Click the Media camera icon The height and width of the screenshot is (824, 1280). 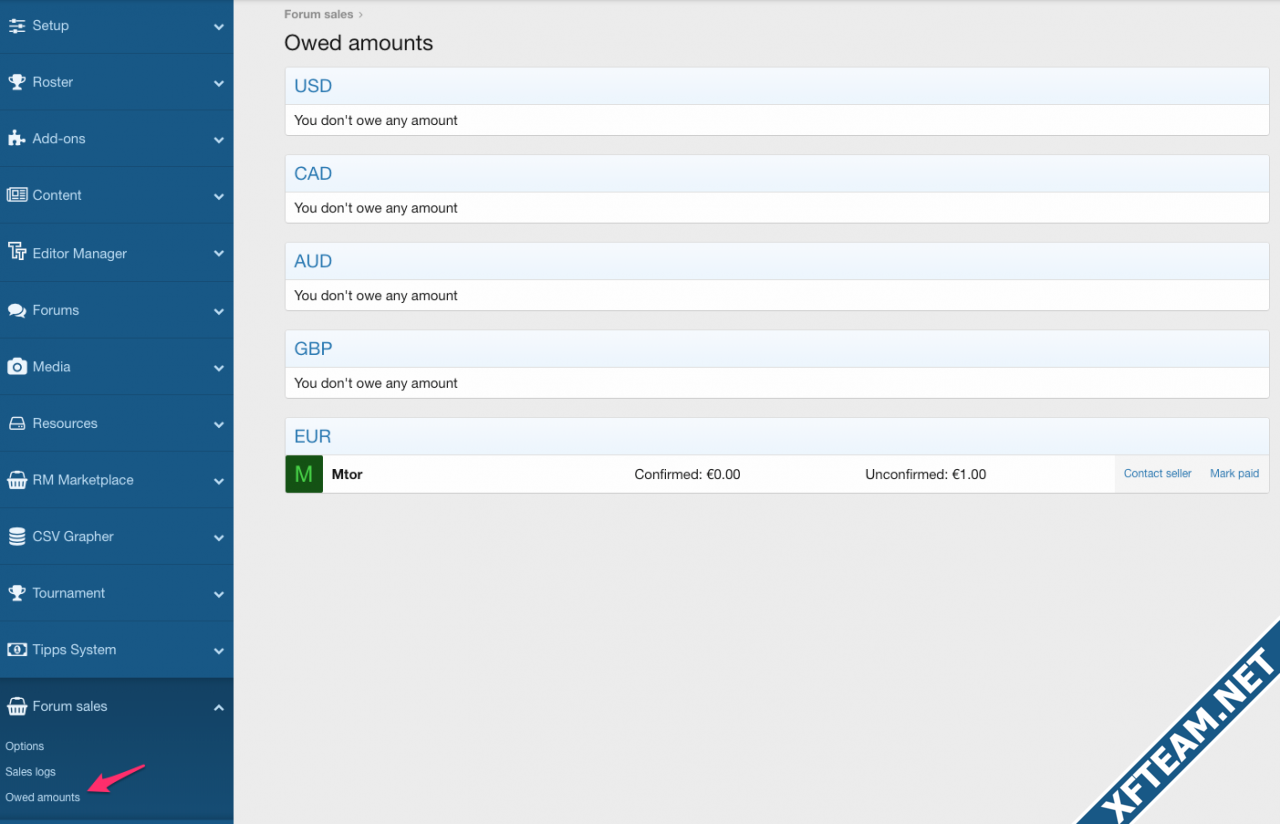[17, 367]
